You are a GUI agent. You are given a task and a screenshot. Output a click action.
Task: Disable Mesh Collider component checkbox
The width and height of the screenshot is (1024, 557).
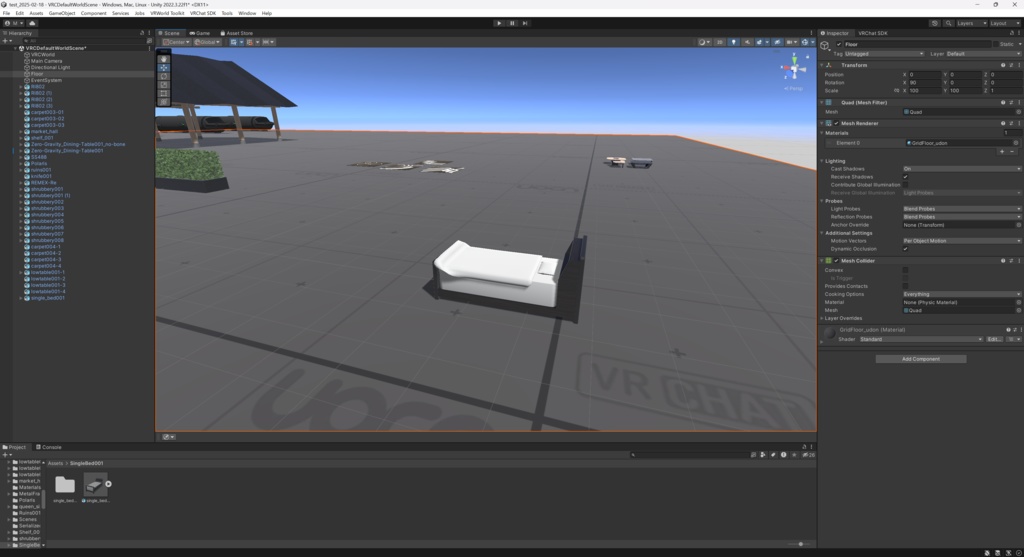[837, 261]
